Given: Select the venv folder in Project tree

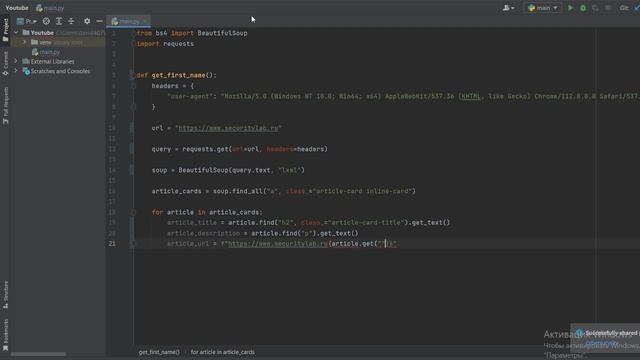Looking at the screenshot, I should [x=45, y=42].
